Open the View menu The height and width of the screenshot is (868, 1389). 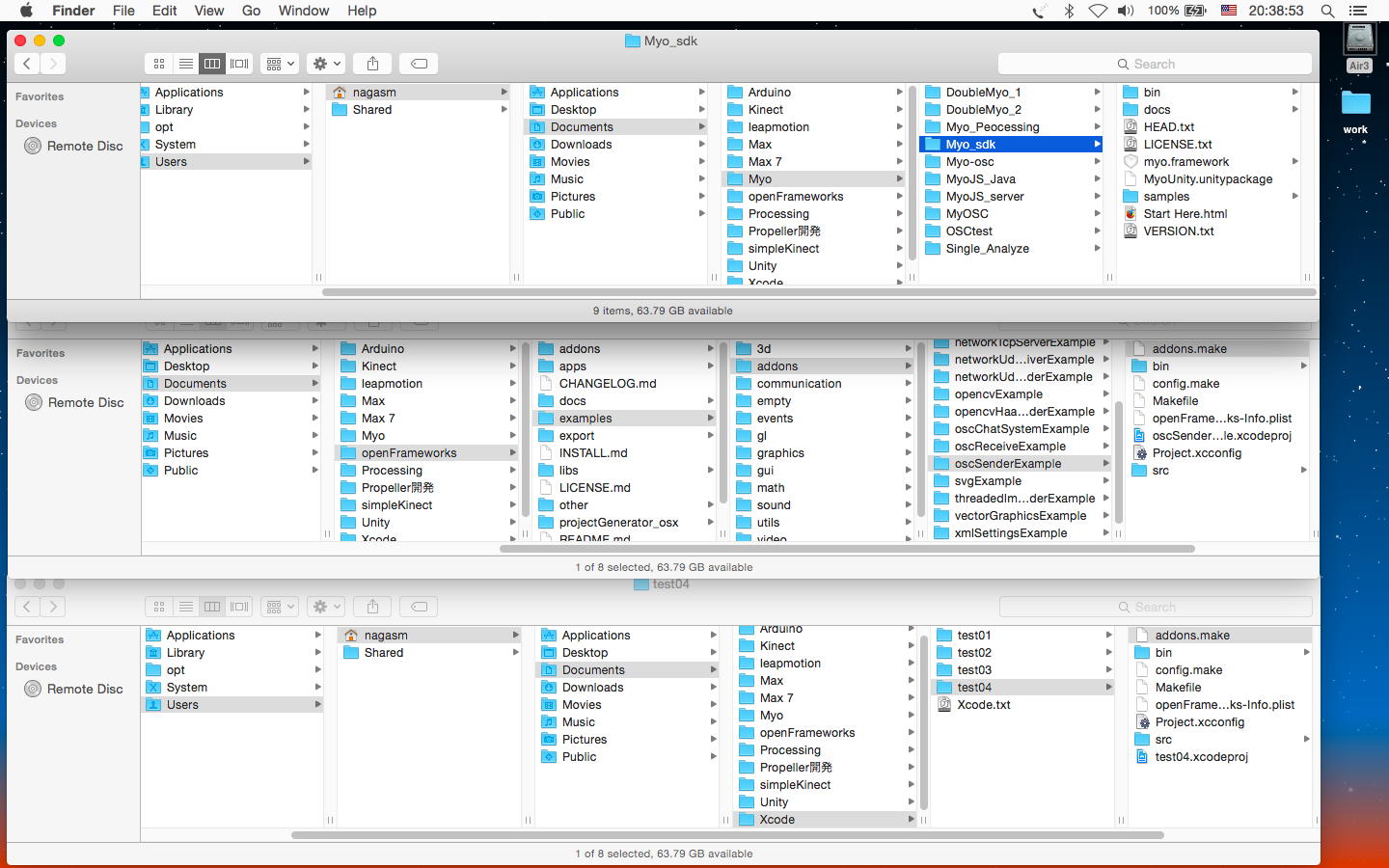click(209, 11)
